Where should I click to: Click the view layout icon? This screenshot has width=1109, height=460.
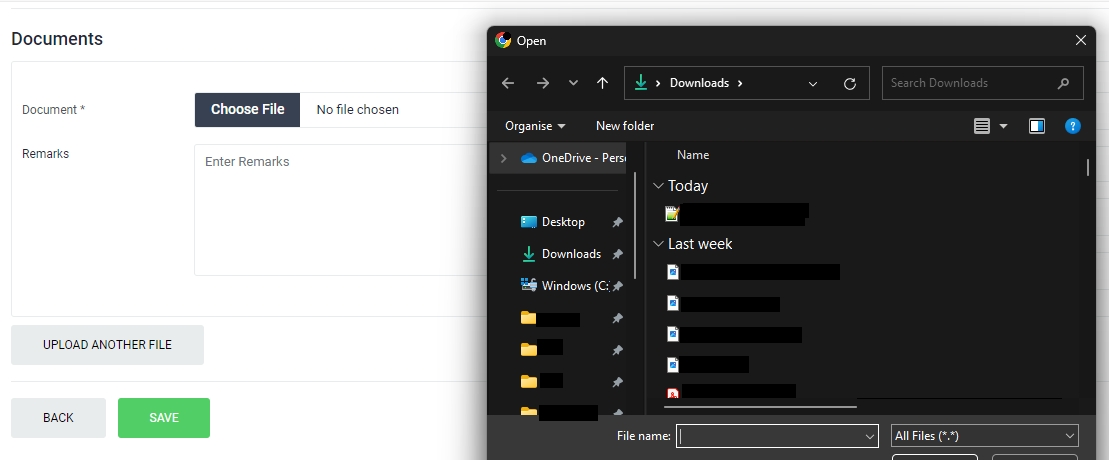point(982,126)
